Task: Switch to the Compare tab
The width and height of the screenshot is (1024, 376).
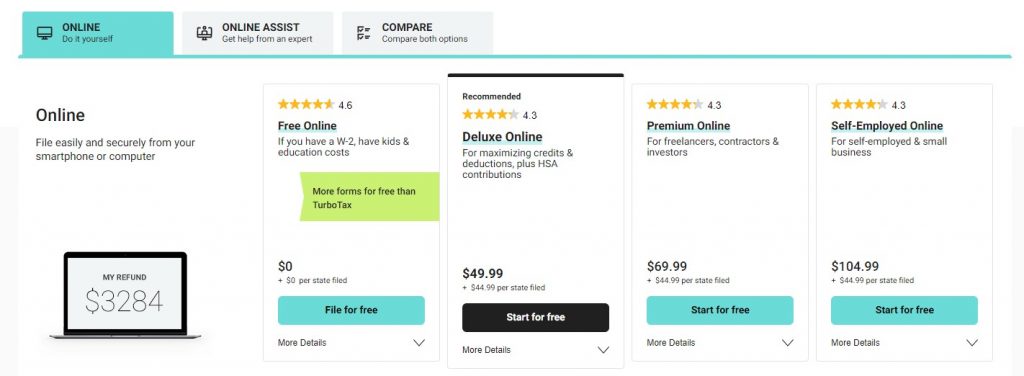Action: [417, 33]
